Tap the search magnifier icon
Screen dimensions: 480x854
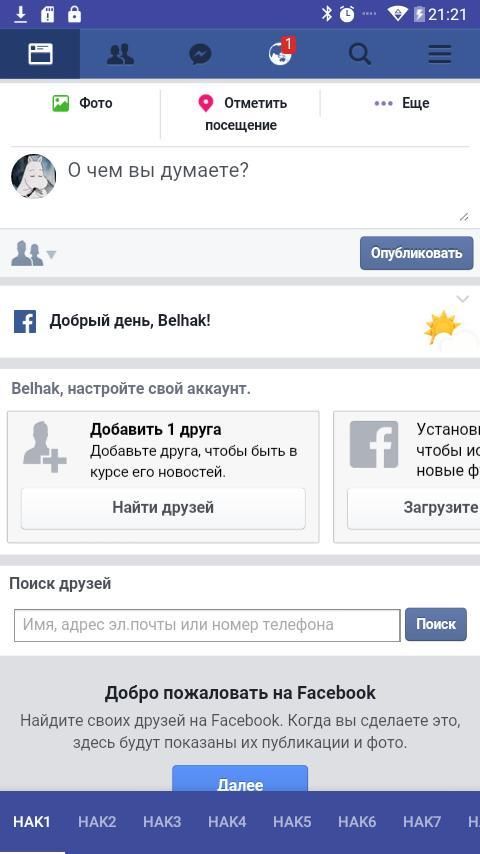click(x=360, y=54)
